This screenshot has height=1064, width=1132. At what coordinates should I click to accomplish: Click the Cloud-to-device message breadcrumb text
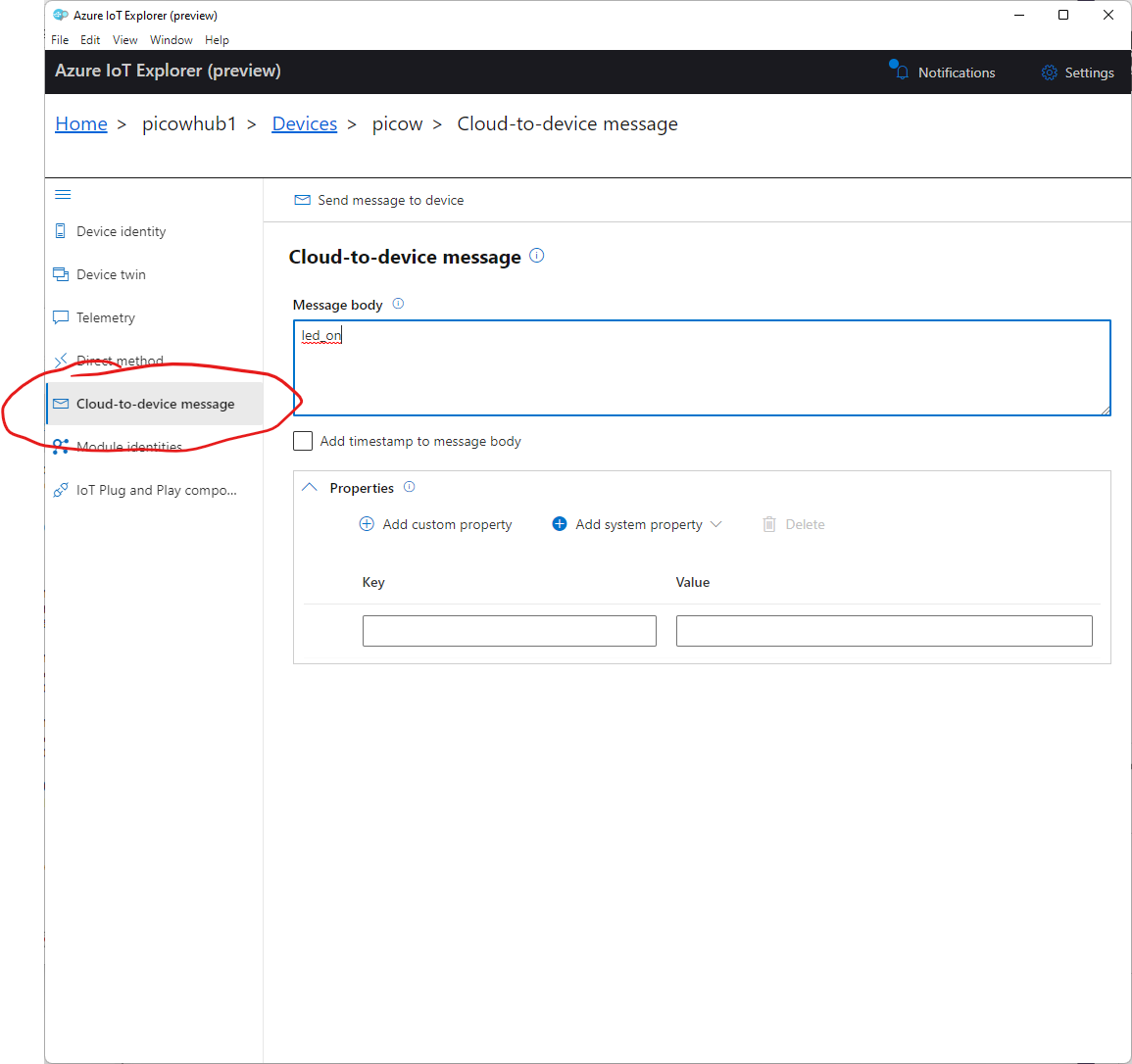567,124
